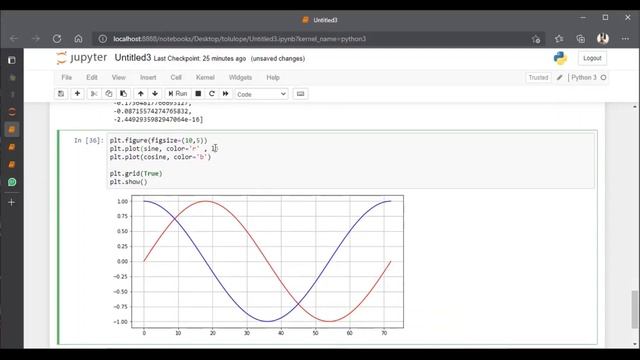This screenshot has height=360, width=640.
Task: Open the command palette keyboard icon
Action: coord(300,94)
